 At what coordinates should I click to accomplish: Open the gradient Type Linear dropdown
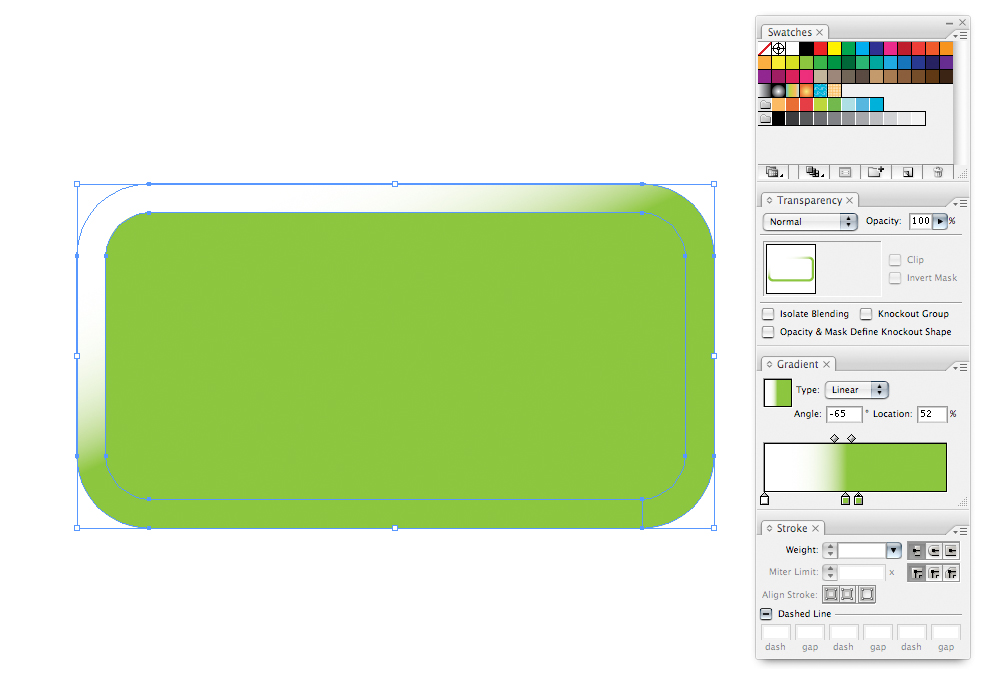857,390
